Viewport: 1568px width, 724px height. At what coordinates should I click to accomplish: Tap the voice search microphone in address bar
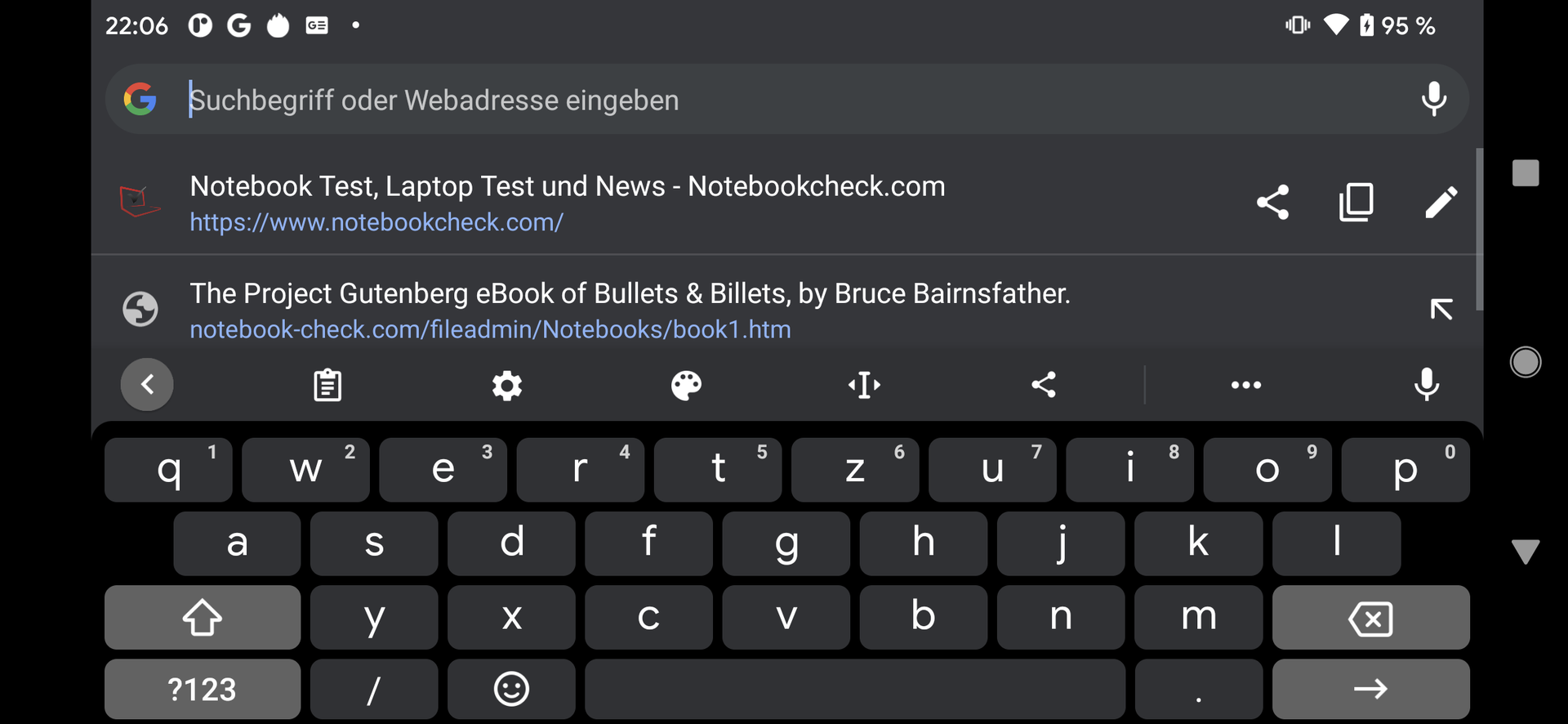click(1433, 100)
